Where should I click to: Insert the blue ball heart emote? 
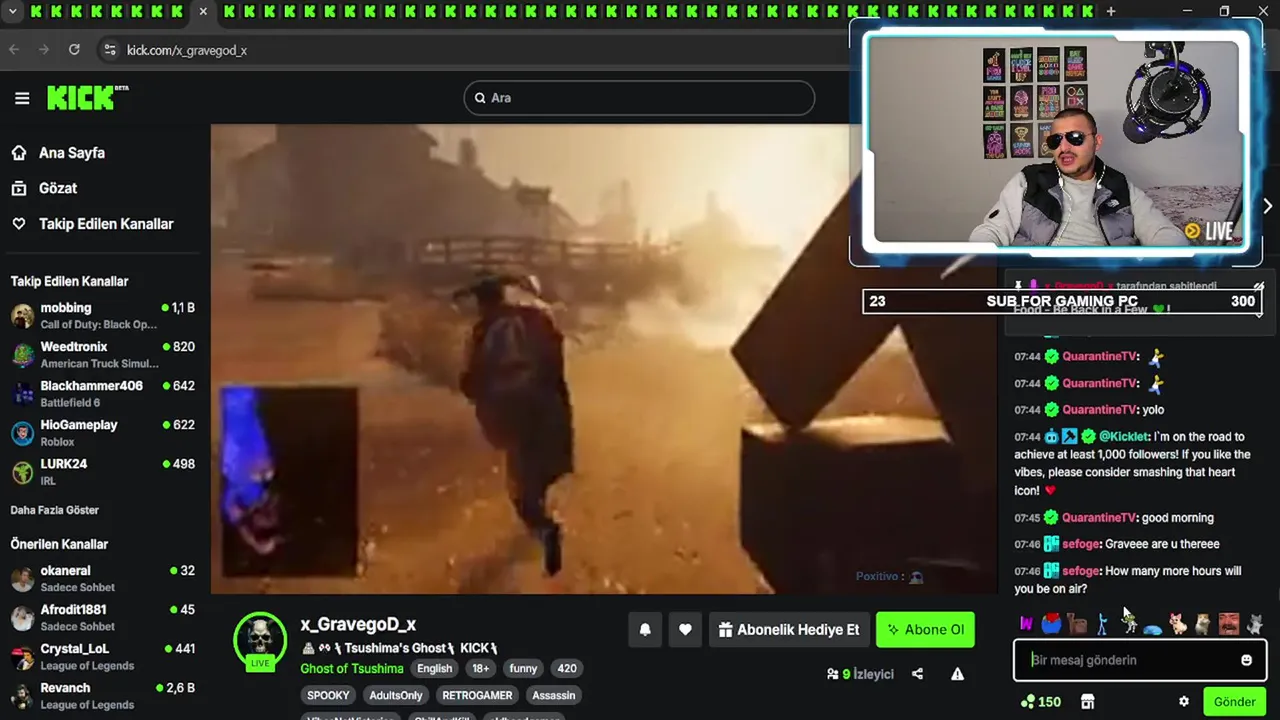pyautogui.click(x=1051, y=624)
